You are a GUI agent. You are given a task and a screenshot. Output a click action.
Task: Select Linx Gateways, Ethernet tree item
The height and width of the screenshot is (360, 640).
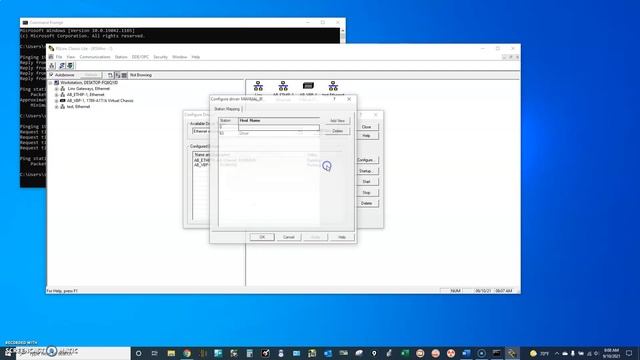(x=89, y=89)
